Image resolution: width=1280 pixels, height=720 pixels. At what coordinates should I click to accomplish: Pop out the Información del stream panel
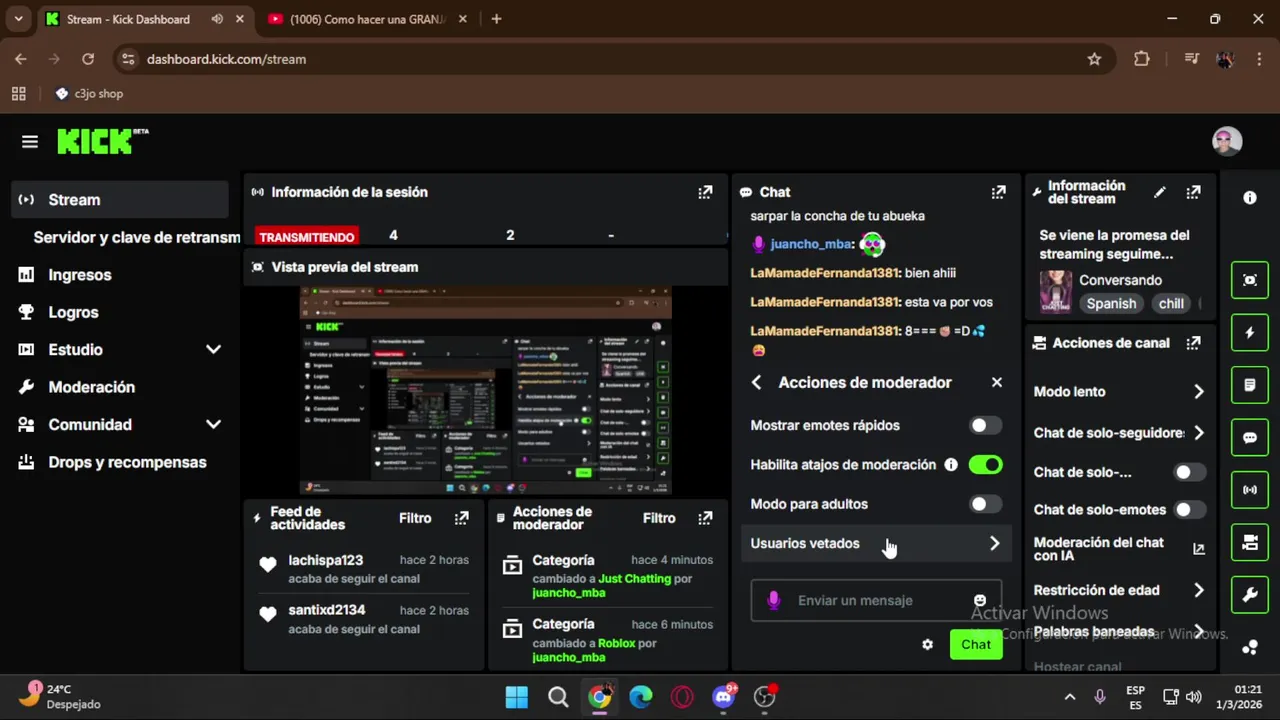pyautogui.click(x=1193, y=192)
